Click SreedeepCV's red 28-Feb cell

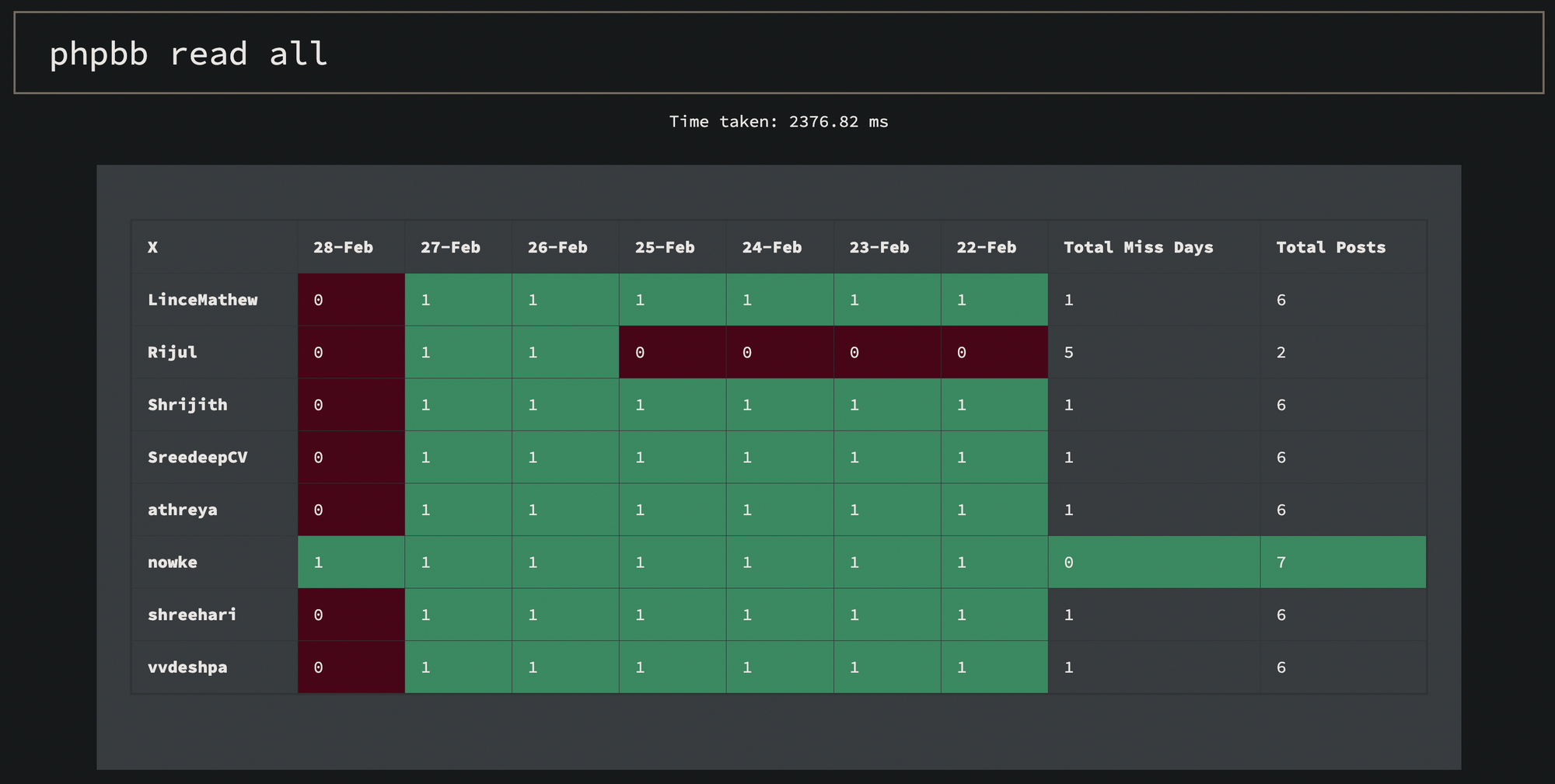click(351, 458)
